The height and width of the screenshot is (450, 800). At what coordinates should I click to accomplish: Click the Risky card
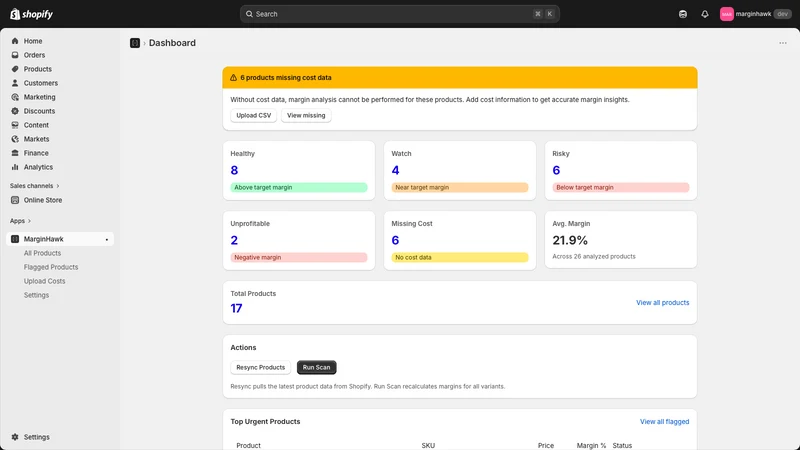(x=620, y=170)
